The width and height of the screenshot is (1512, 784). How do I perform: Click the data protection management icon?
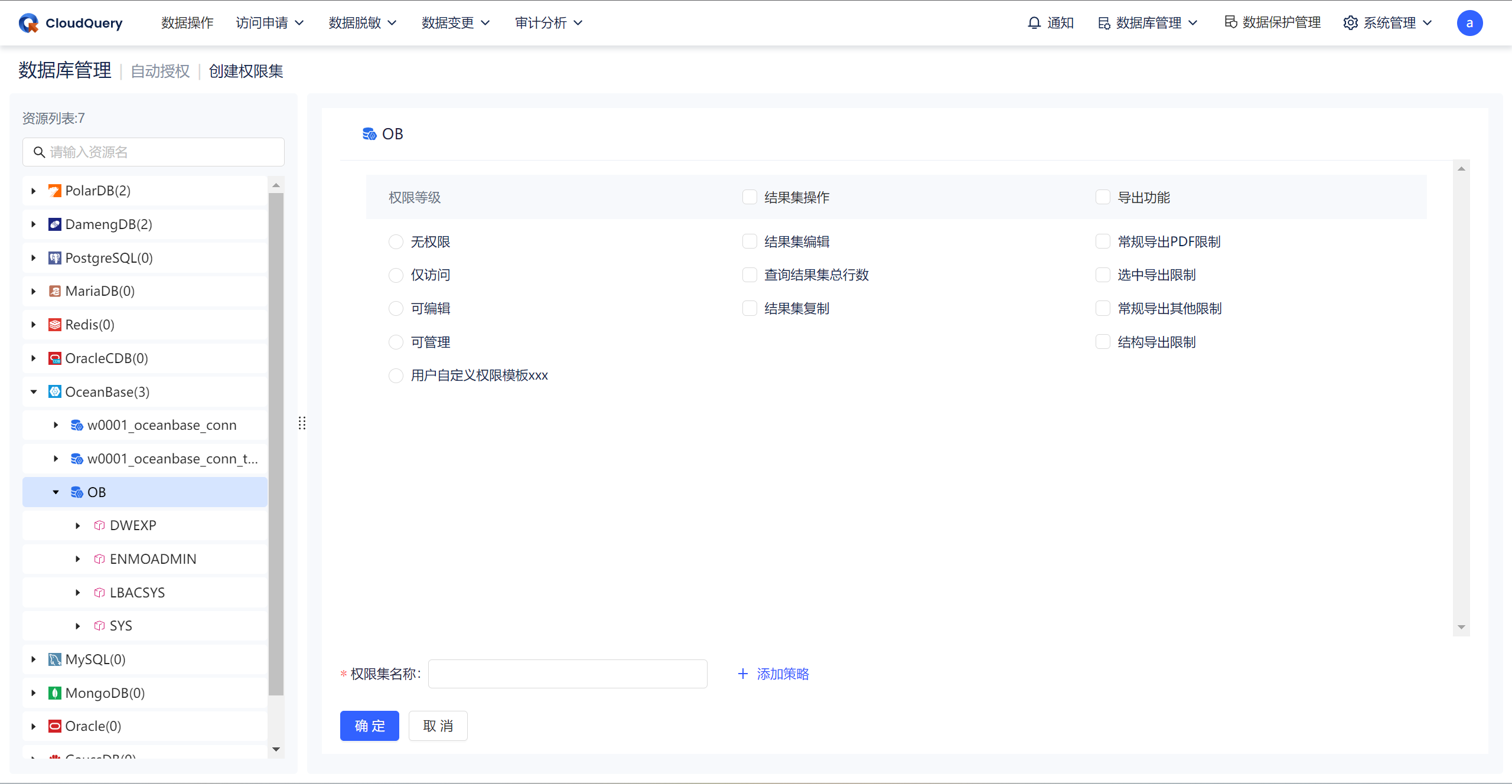(x=1231, y=22)
